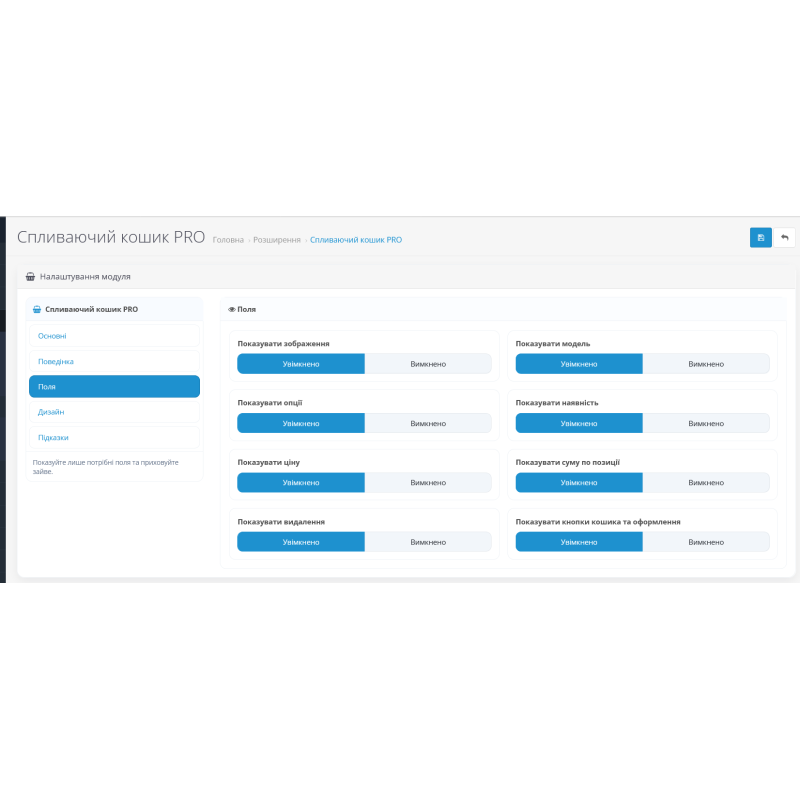Click the Показувати зображення label
The height and width of the screenshot is (800, 800).
(x=283, y=343)
